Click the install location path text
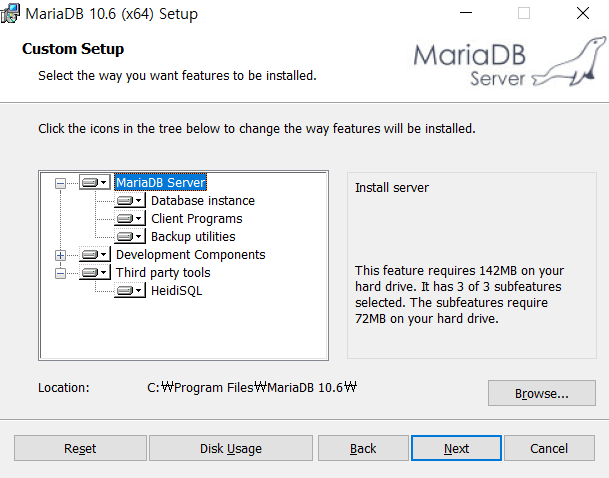The height and width of the screenshot is (478, 609). click(x=252, y=387)
